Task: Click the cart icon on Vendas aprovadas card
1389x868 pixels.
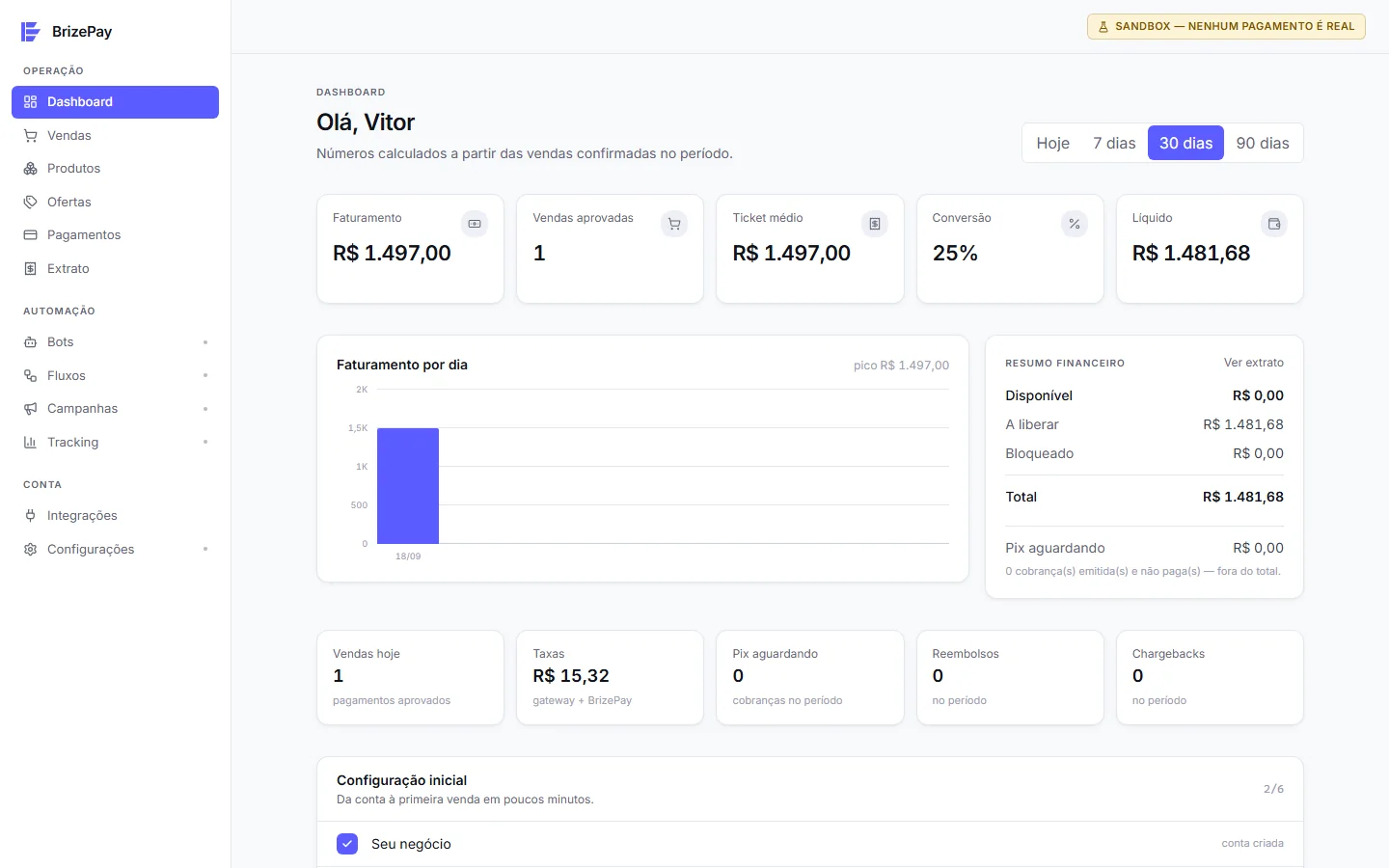Action: [674, 224]
